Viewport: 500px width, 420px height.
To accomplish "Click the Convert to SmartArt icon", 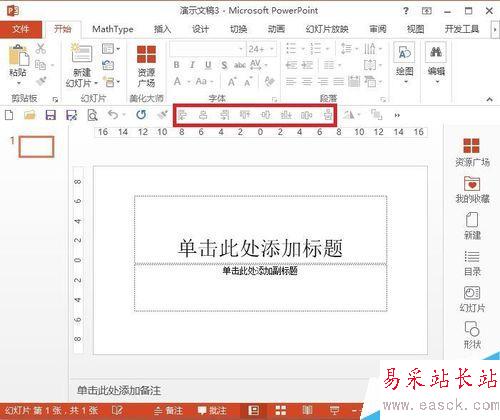I will (x=372, y=81).
